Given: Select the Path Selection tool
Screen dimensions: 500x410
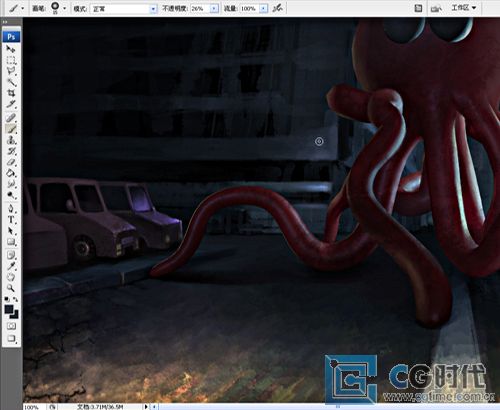Looking at the screenshot, I should (11, 231).
